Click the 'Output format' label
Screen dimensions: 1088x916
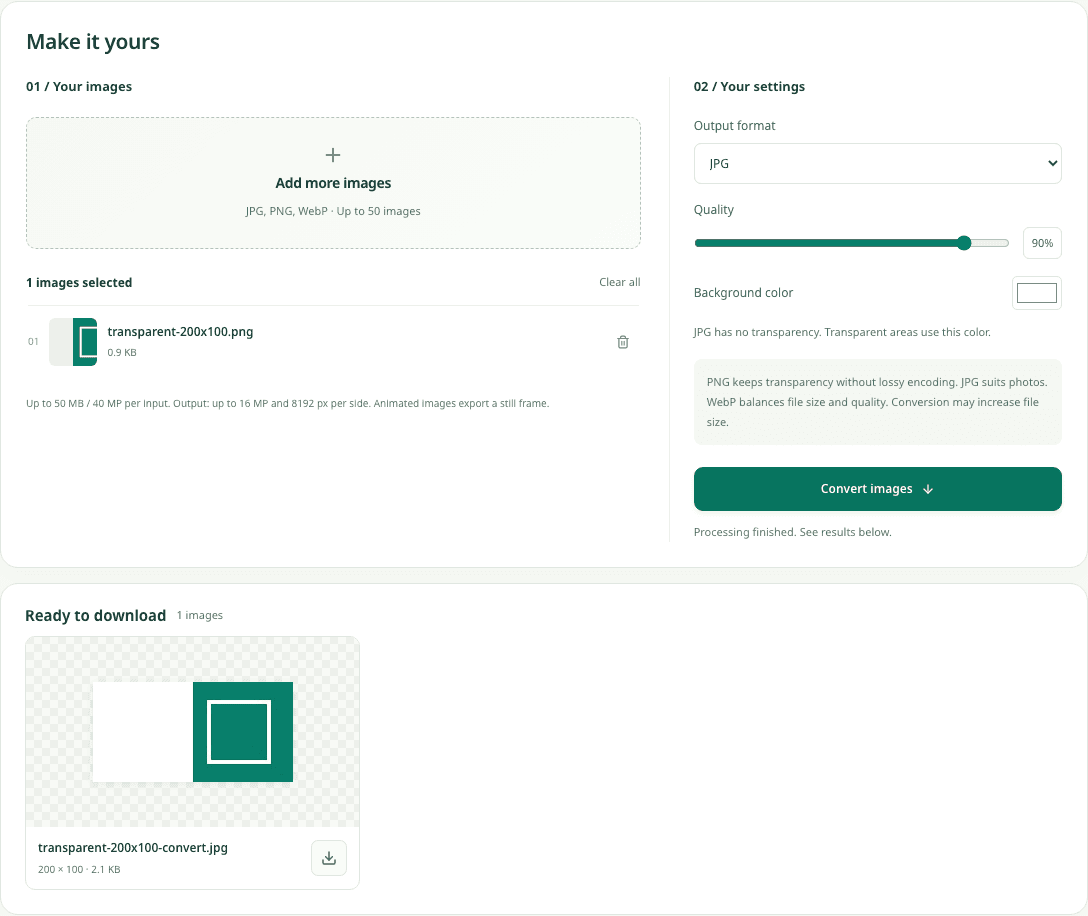point(734,126)
